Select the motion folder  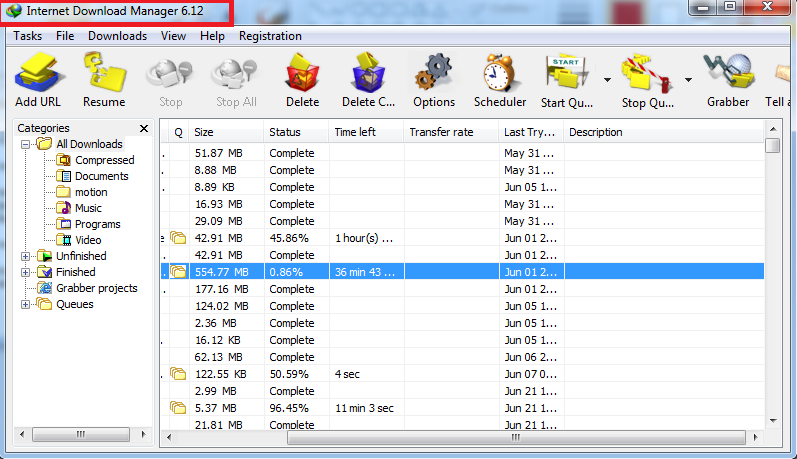click(x=91, y=192)
